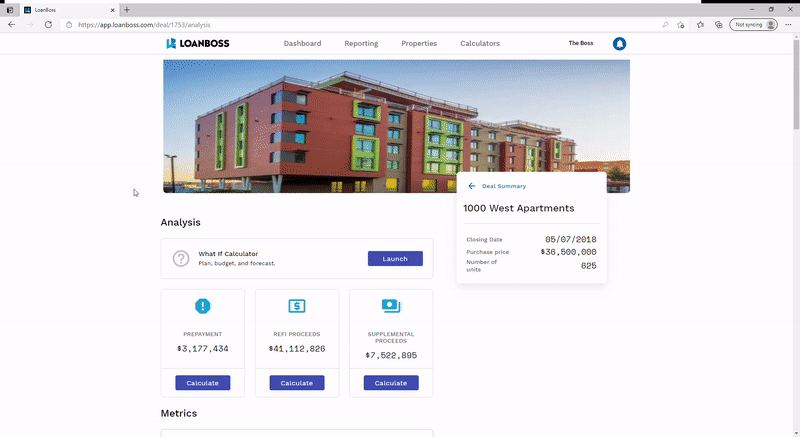The height and width of the screenshot is (437, 800).
Task: Open the Dashboard menu item
Action: tap(303, 43)
